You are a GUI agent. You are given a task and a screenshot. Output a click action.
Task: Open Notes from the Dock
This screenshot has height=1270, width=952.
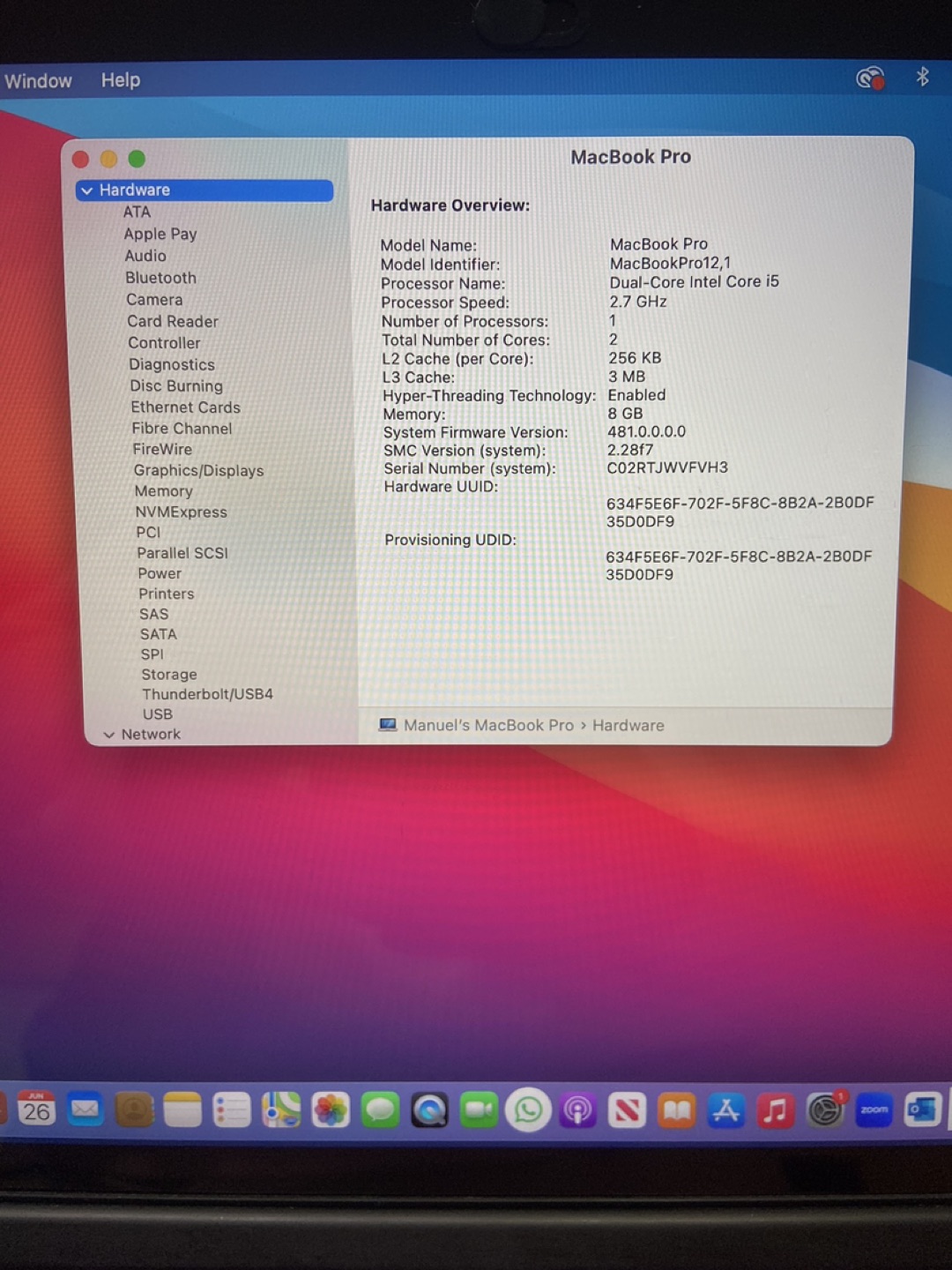point(183,1110)
